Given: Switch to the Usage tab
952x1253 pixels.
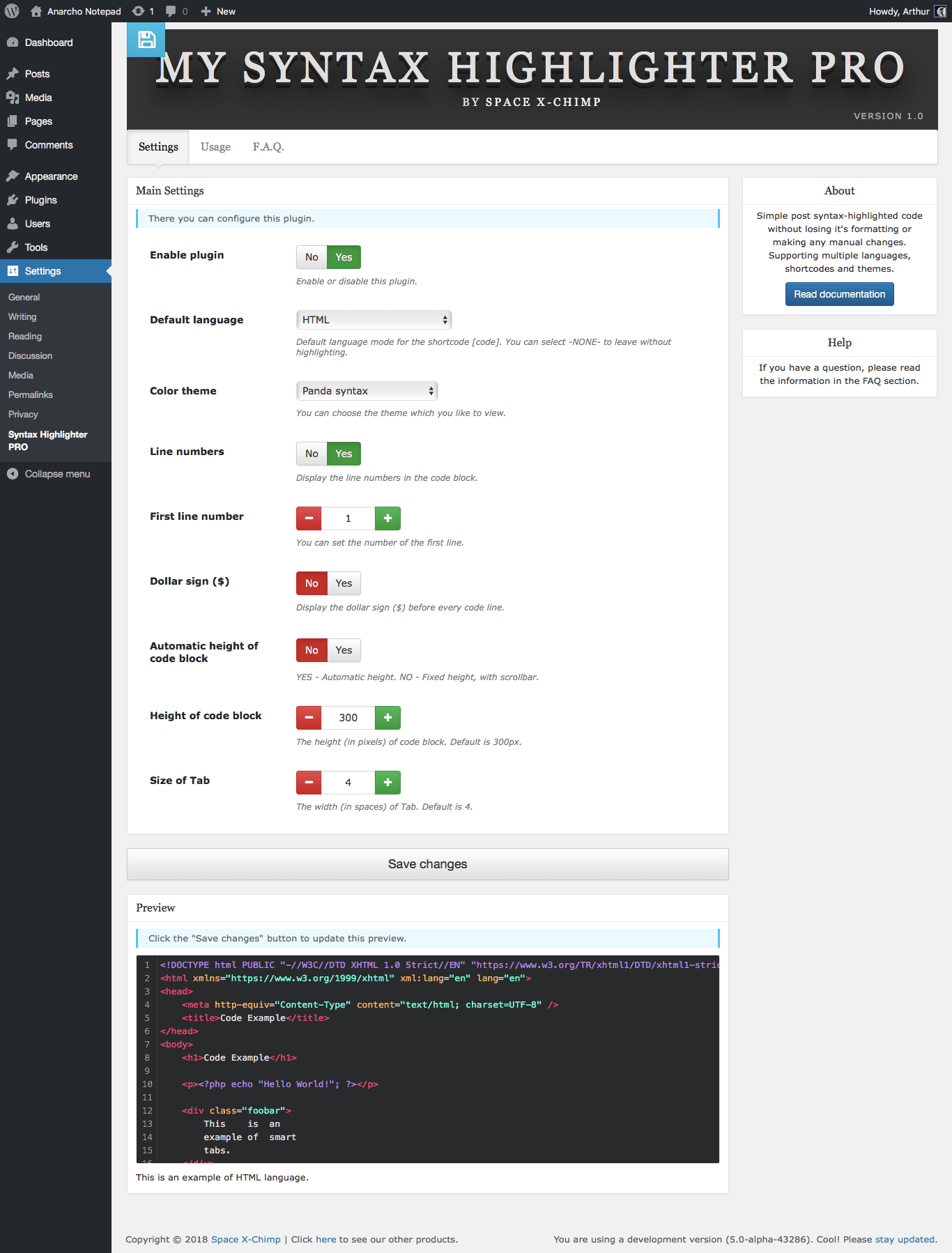Looking at the screenshot, I should (215, 147).
